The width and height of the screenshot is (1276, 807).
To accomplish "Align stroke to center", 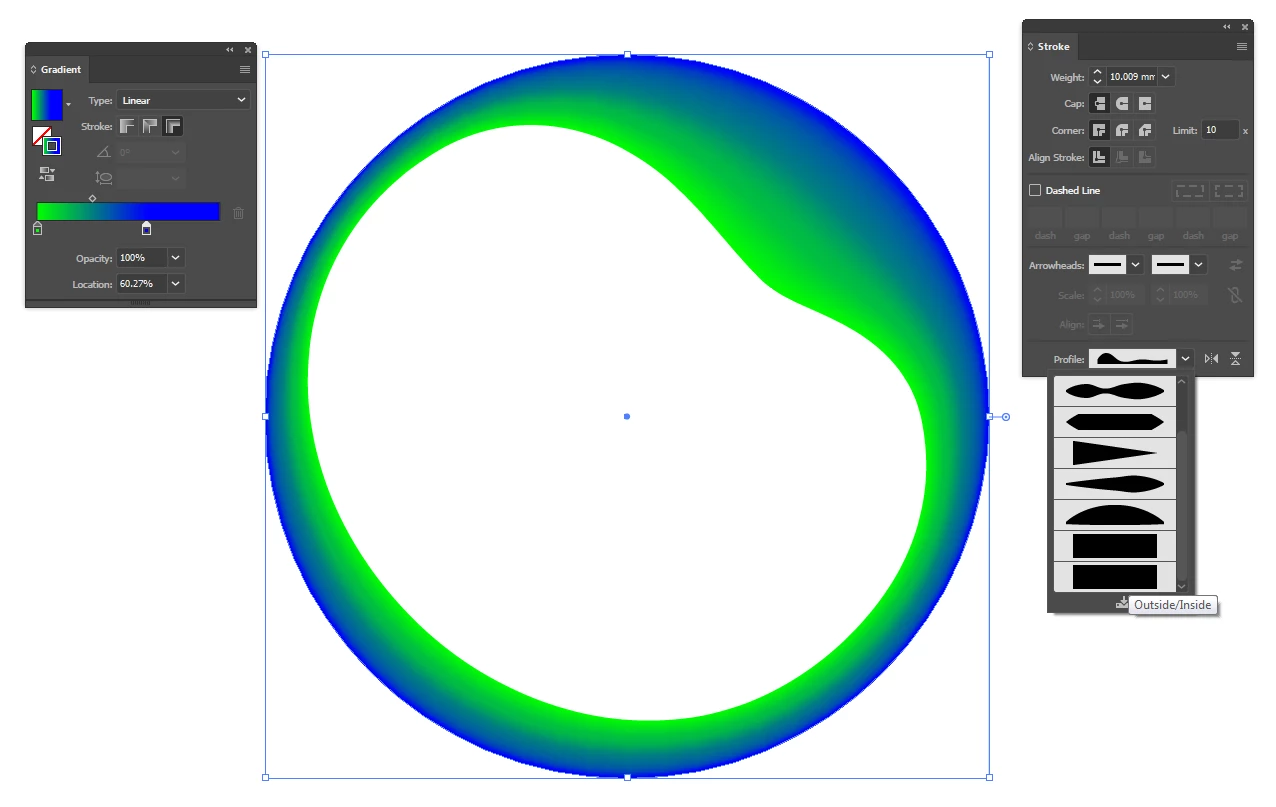I will [x=1099, y=157].
